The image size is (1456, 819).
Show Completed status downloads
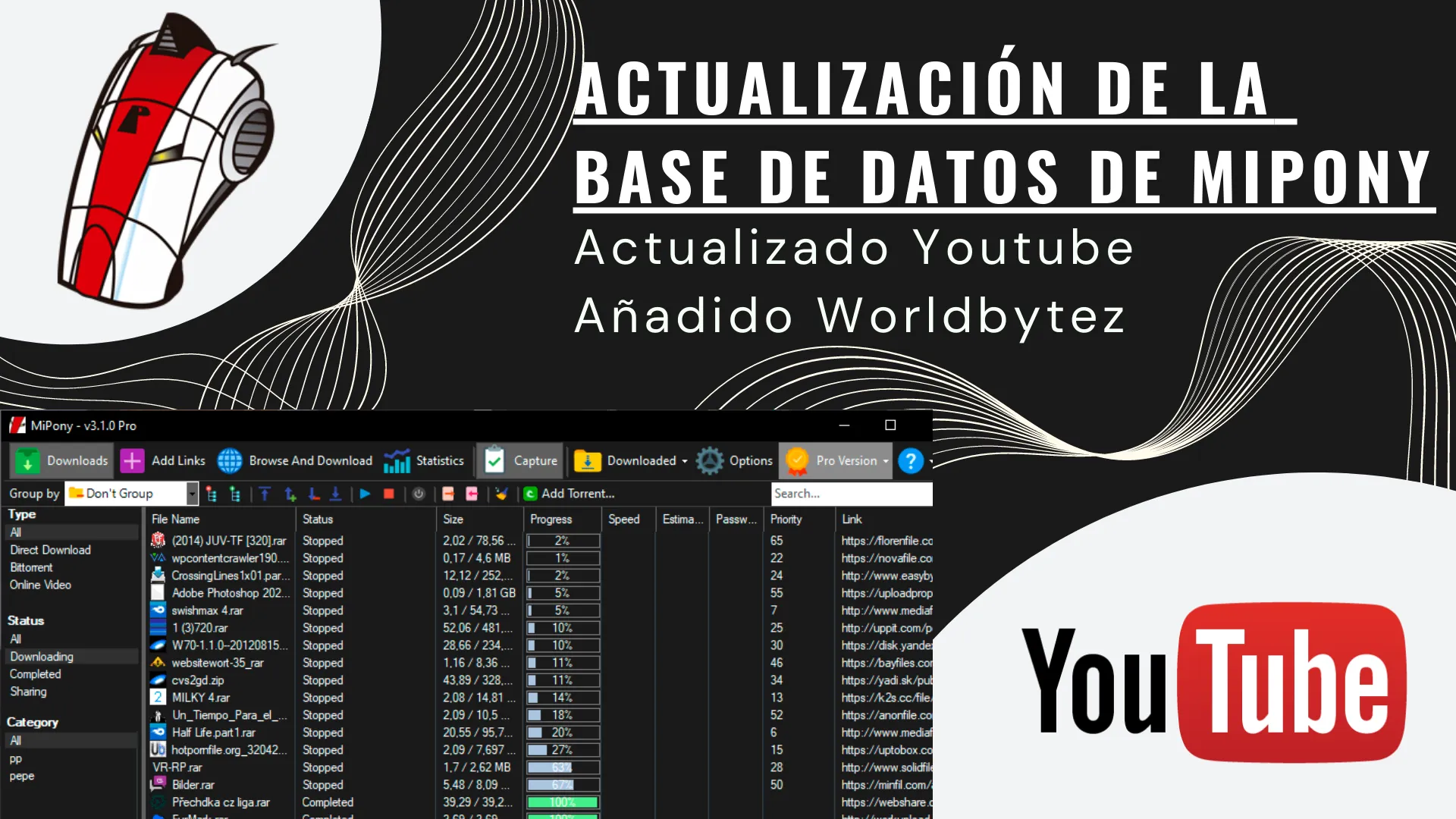click(35, 674)
